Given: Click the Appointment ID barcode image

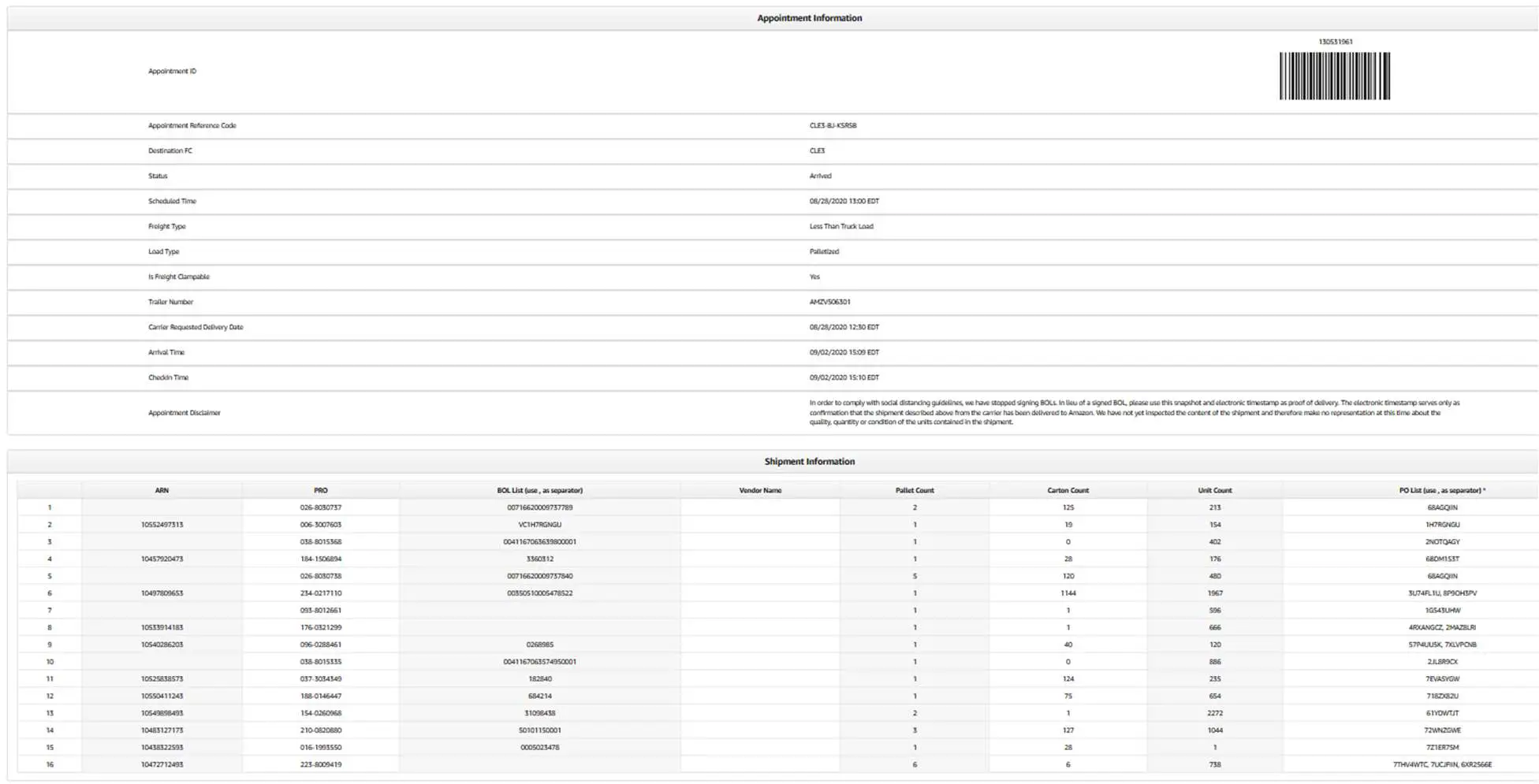Looking at the screenshot, I should click(1334, 74).
